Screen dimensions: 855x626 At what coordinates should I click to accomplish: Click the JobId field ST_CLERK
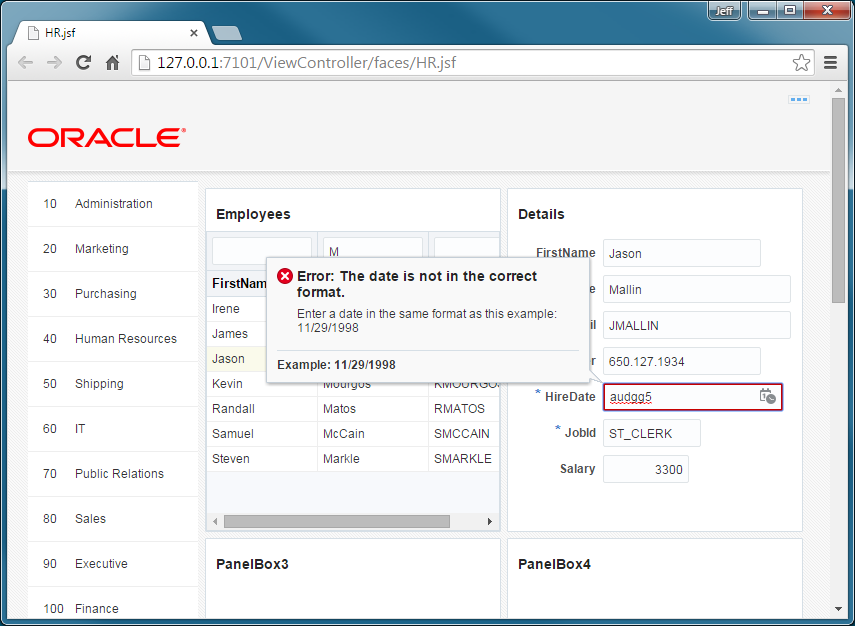pos(652,433)
